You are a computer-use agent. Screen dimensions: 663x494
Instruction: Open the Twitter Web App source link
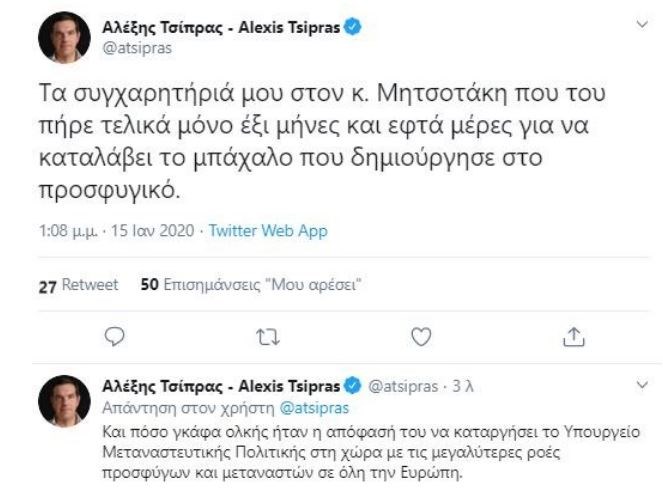pyautogui.click(x=268, y=231)
